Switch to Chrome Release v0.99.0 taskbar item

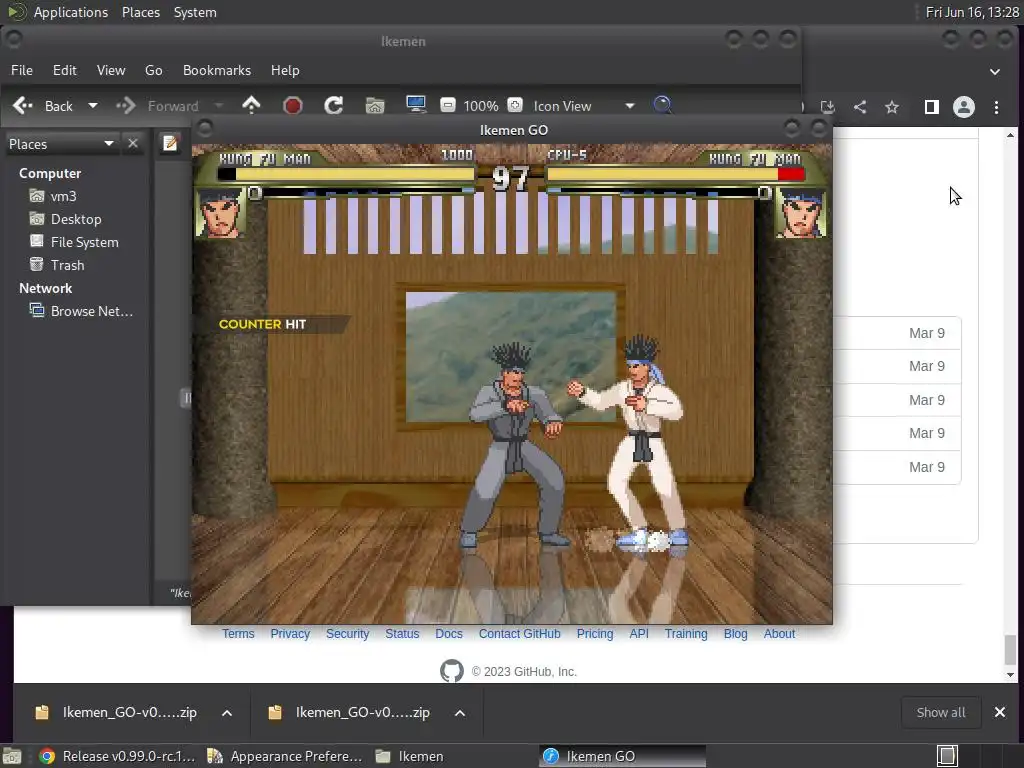click(118, 756)
